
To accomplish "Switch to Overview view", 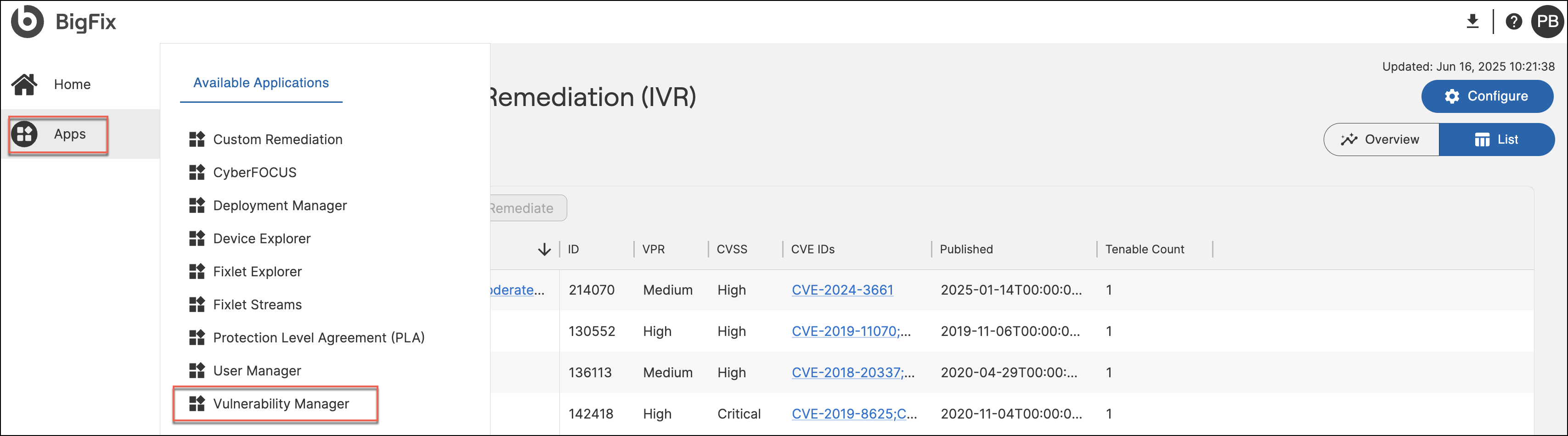I will pyautogui.click(x=1381, y=140).
